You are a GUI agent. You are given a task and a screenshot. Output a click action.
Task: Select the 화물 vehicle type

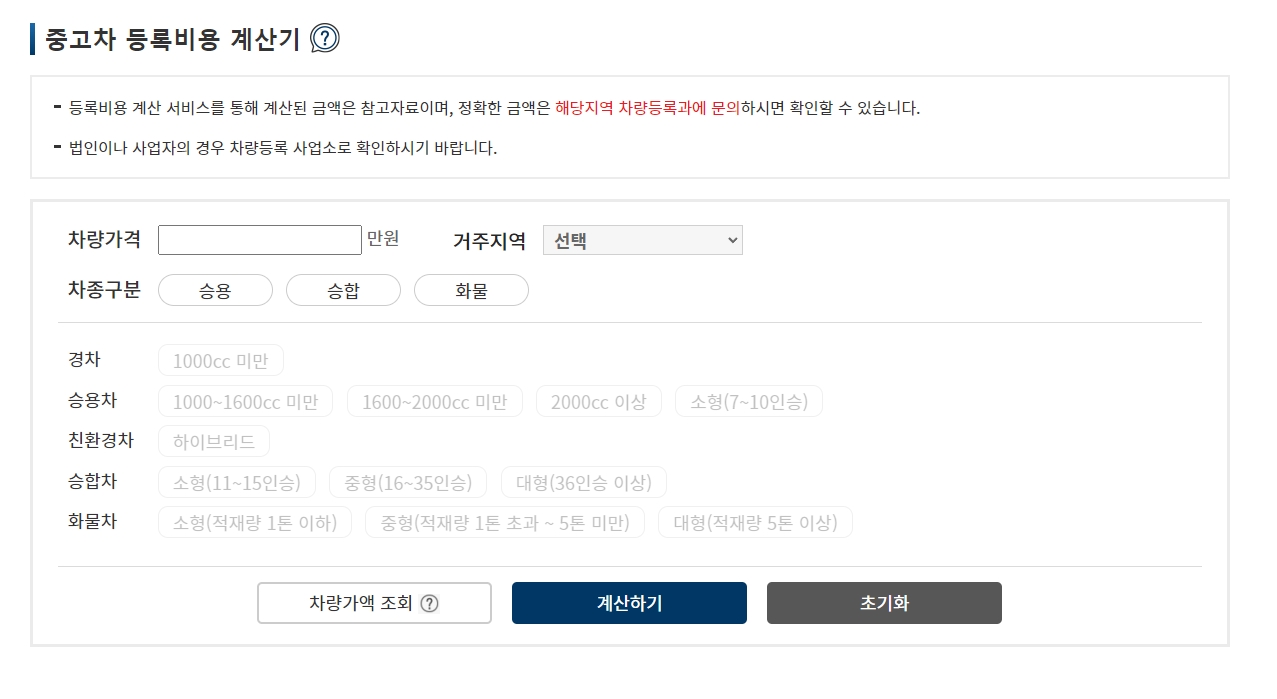pos(471,290)
